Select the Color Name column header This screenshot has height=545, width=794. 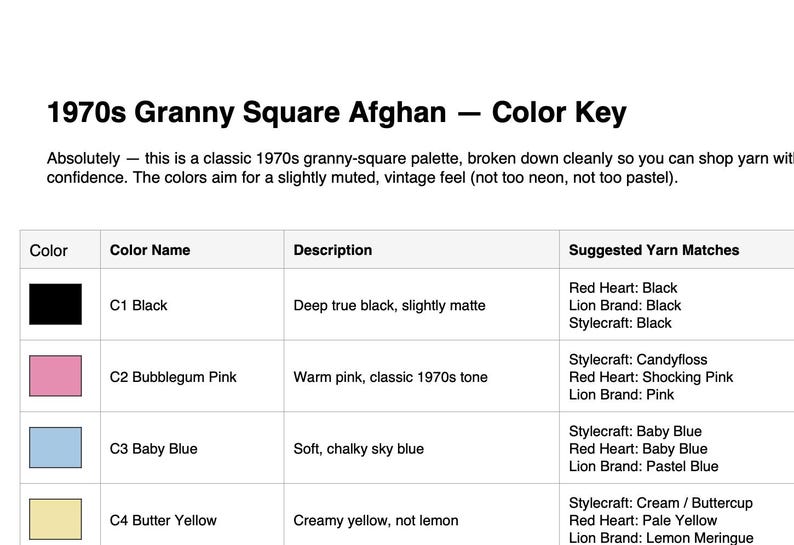[150, 250]
